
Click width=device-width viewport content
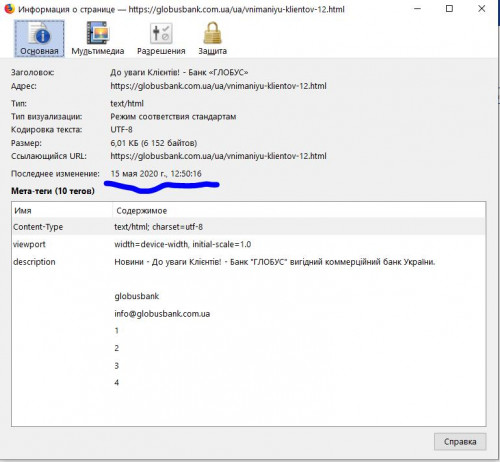(183, 244)
